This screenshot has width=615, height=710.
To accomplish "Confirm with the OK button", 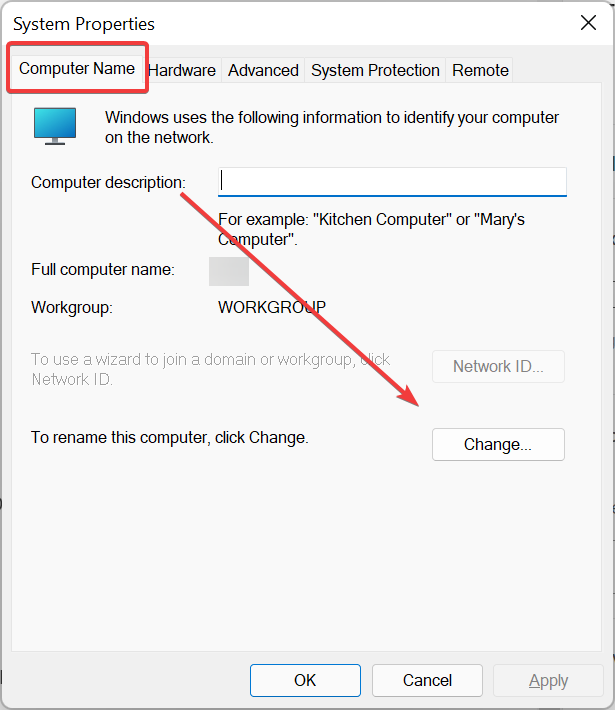I will coord(305,680).
